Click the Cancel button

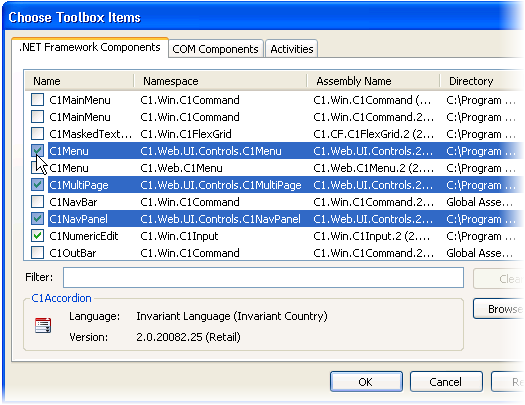(446, 382)
